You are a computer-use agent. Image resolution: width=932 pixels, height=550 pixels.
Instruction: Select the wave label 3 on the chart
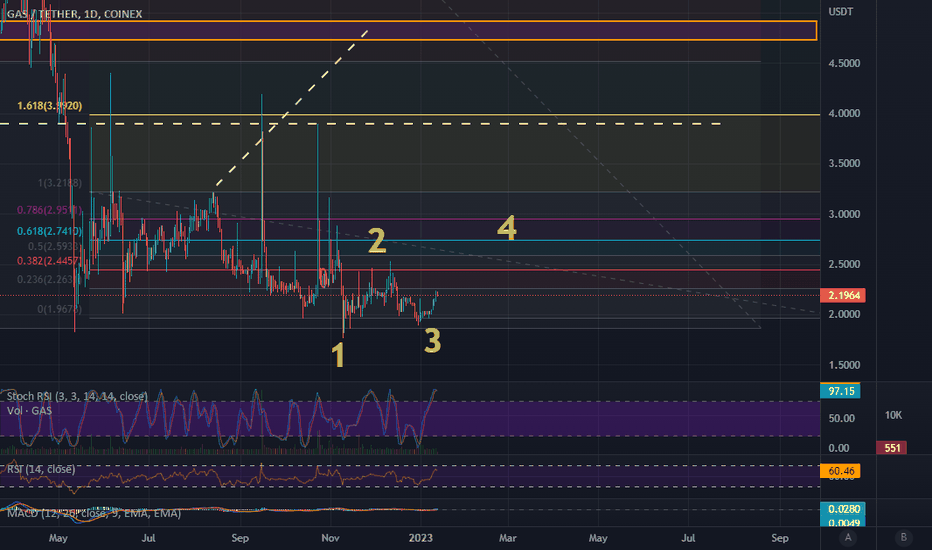433,341
